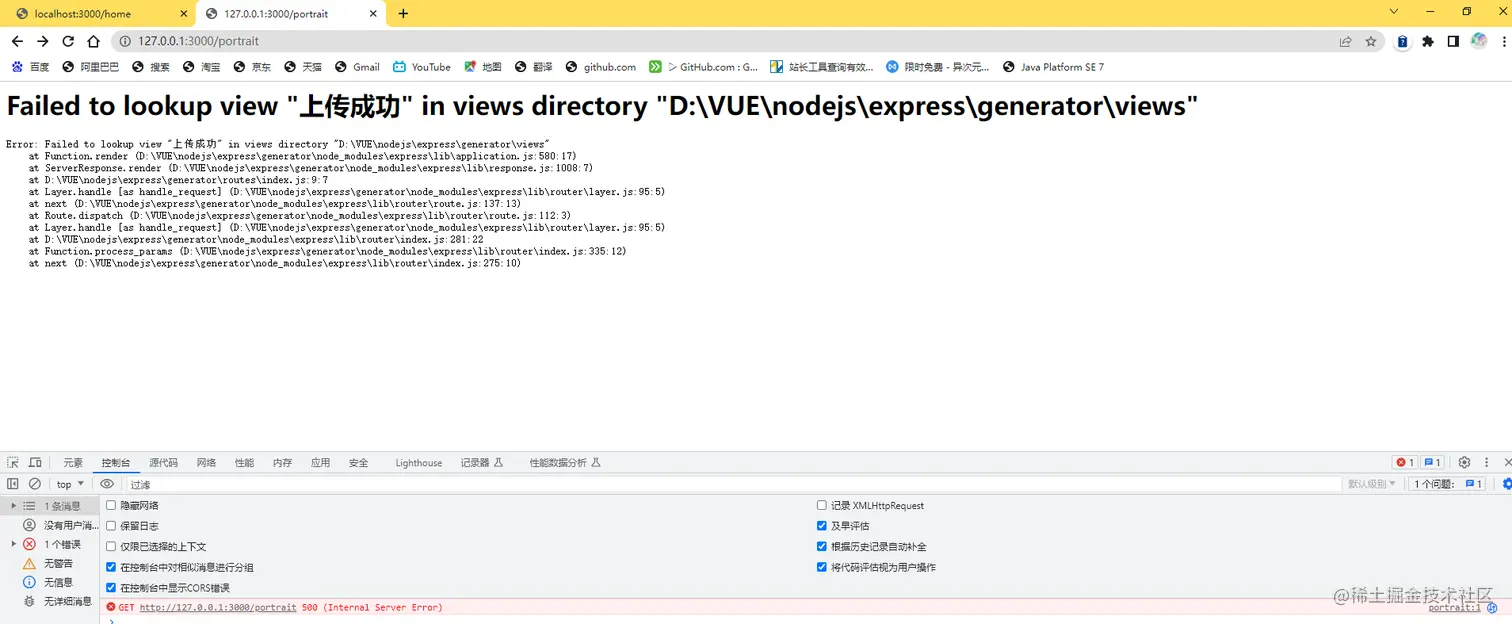
Task: Switch to the 应用 tab
Action: coord(320,463)
